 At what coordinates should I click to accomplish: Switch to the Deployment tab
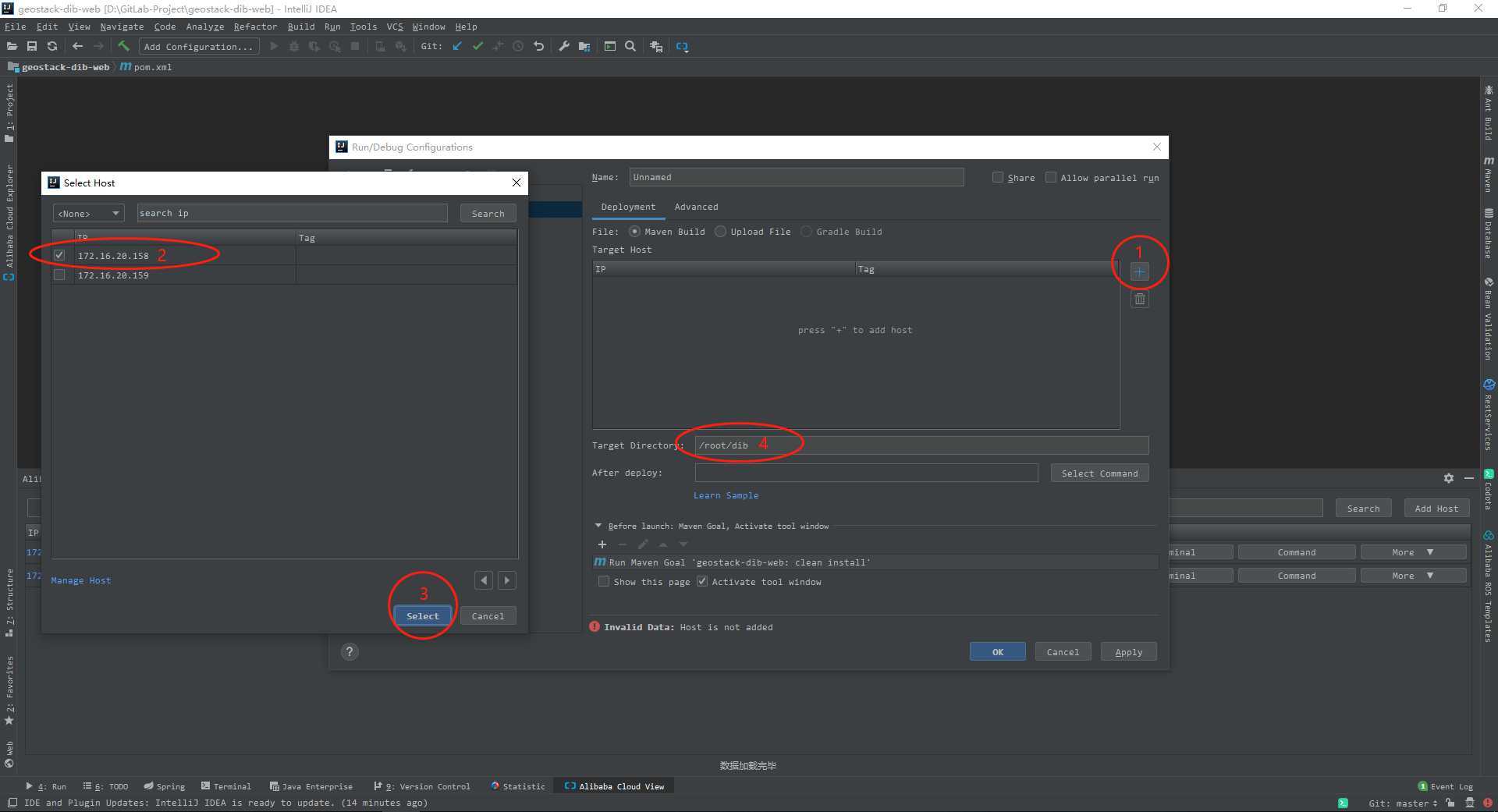point(628,207)
